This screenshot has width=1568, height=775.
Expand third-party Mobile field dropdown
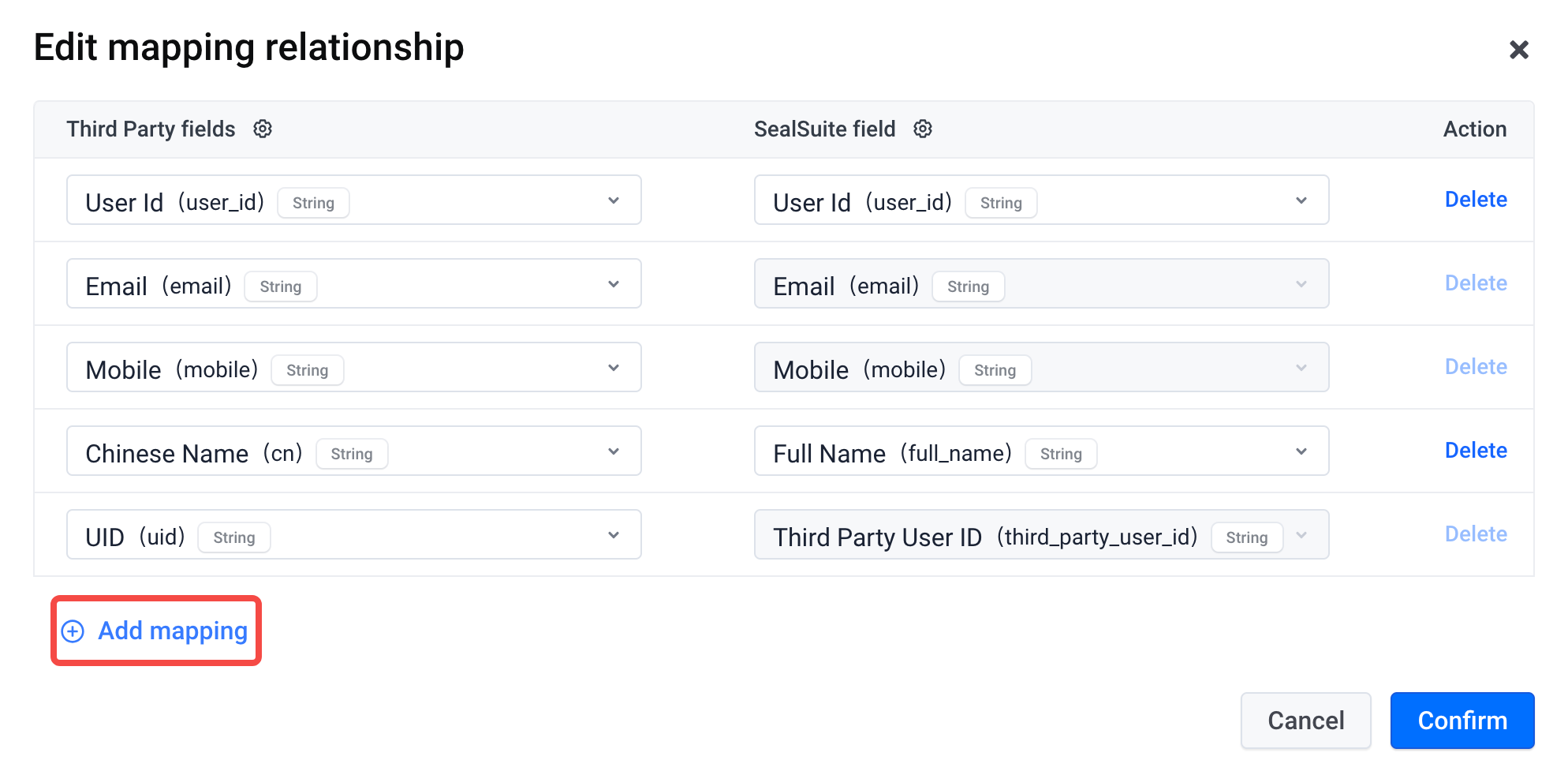tap(354, 367)
